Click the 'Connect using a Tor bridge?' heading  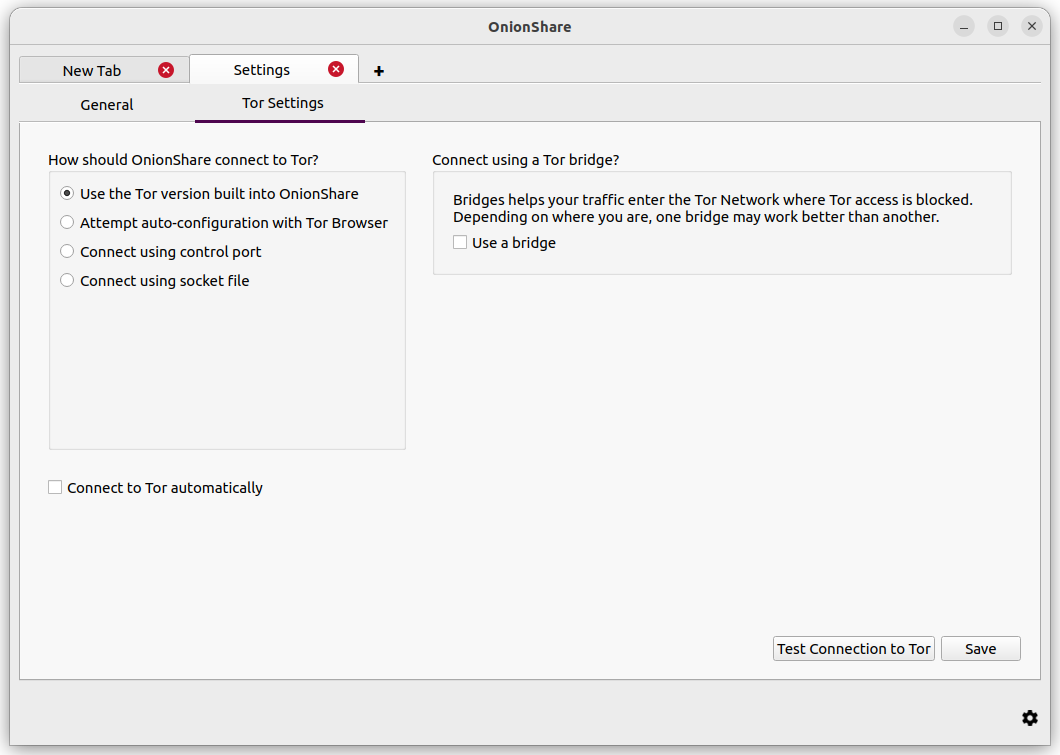[525, 160]
